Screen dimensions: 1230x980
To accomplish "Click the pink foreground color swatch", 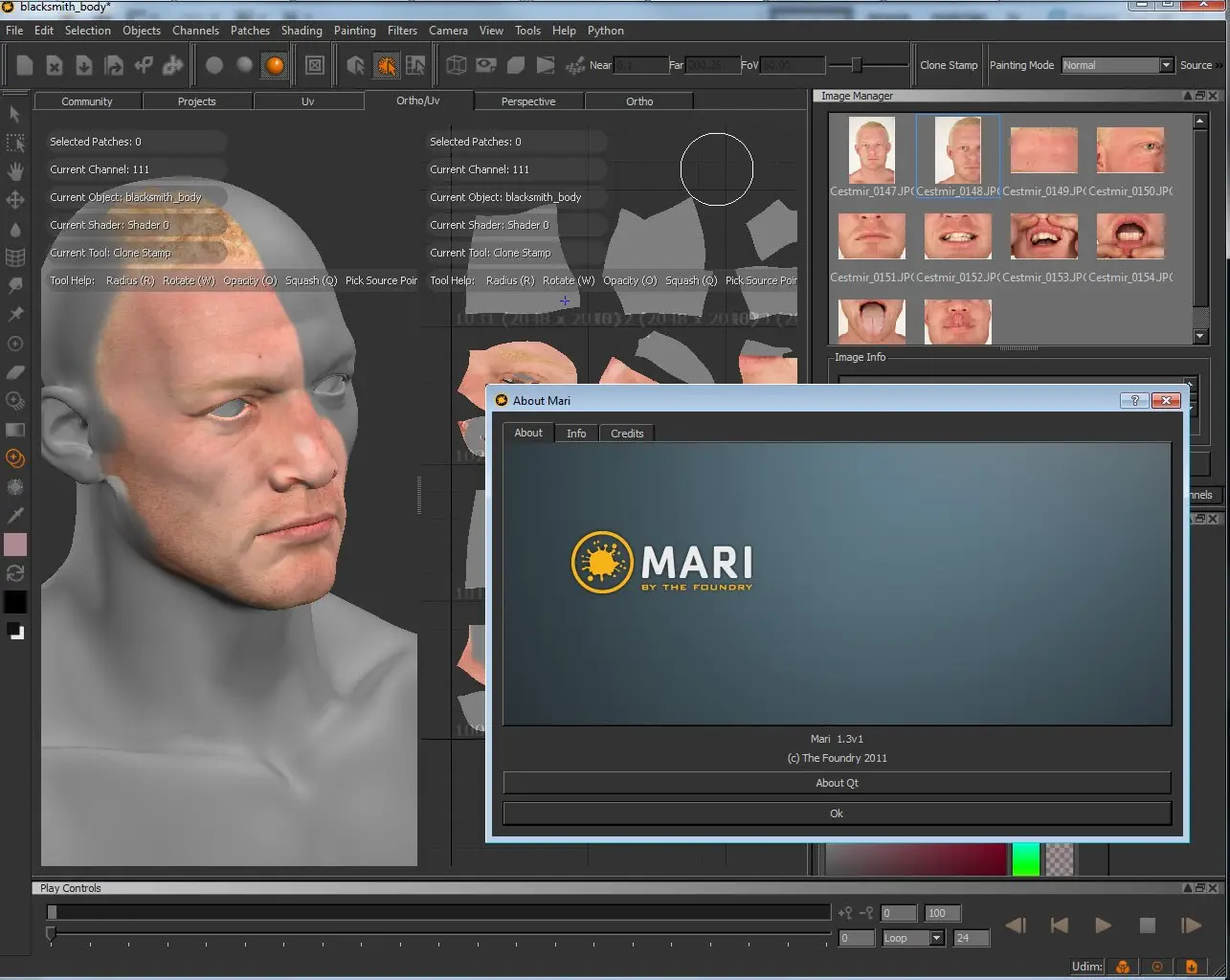I will pos(15,545).
